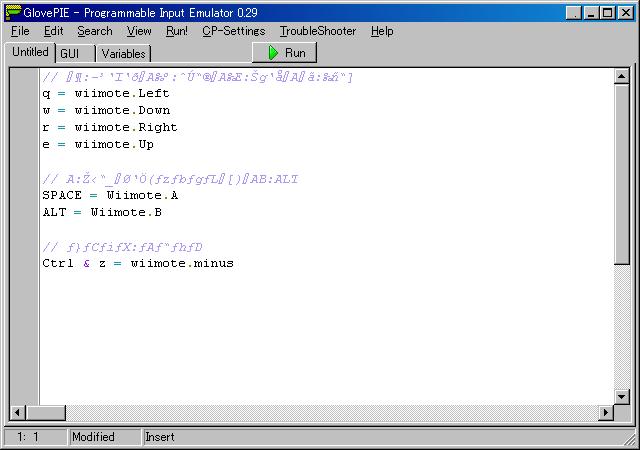Click the line 'ALT = Wiimote.B'
This screenshot has width=640, height=450.
pos(102,212)
